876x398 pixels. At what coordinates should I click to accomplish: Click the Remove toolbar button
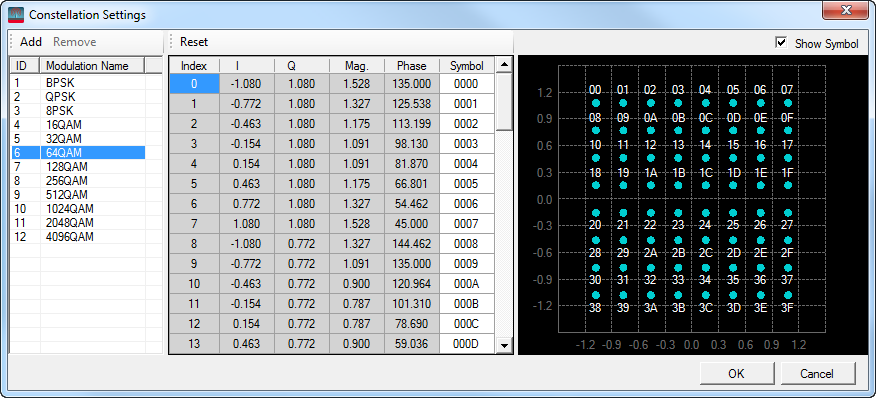click(x=75, y=42)
